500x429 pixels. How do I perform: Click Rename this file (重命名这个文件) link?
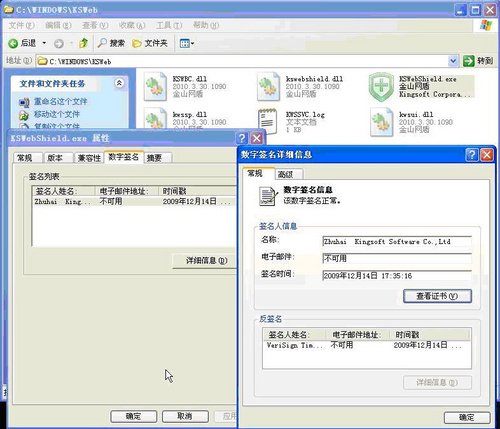[x=60, y=102]
